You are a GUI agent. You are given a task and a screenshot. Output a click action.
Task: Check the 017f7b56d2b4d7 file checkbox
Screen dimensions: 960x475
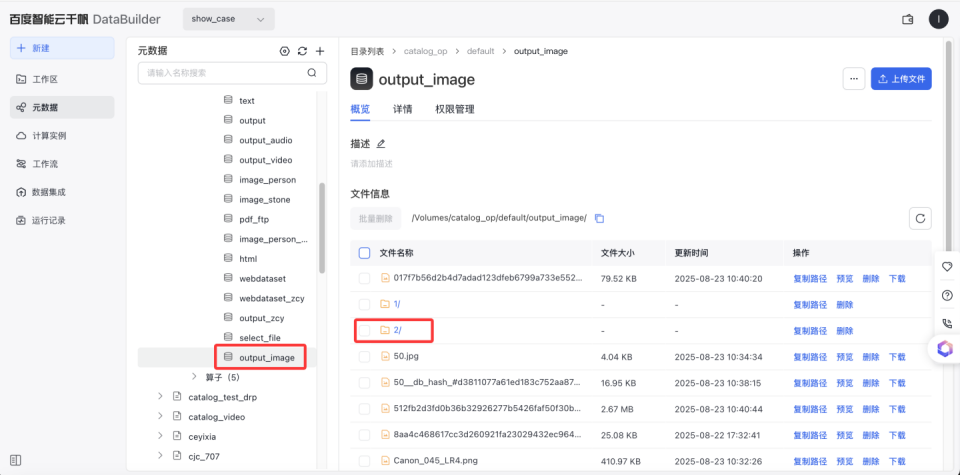point(364,279)
